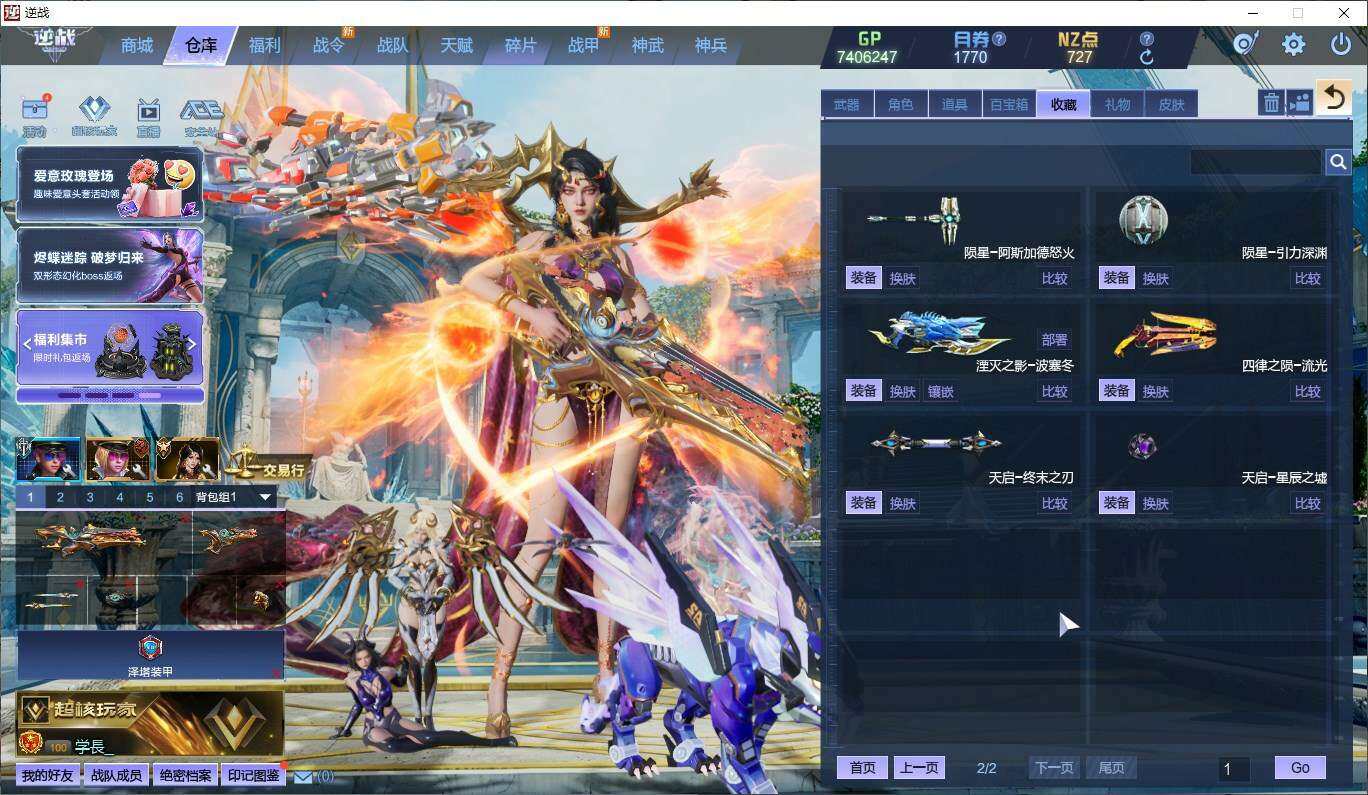This screenshot has width=1368, height=795.
Task: Open the 战令 battle pass menu
Action: point(329,46)
